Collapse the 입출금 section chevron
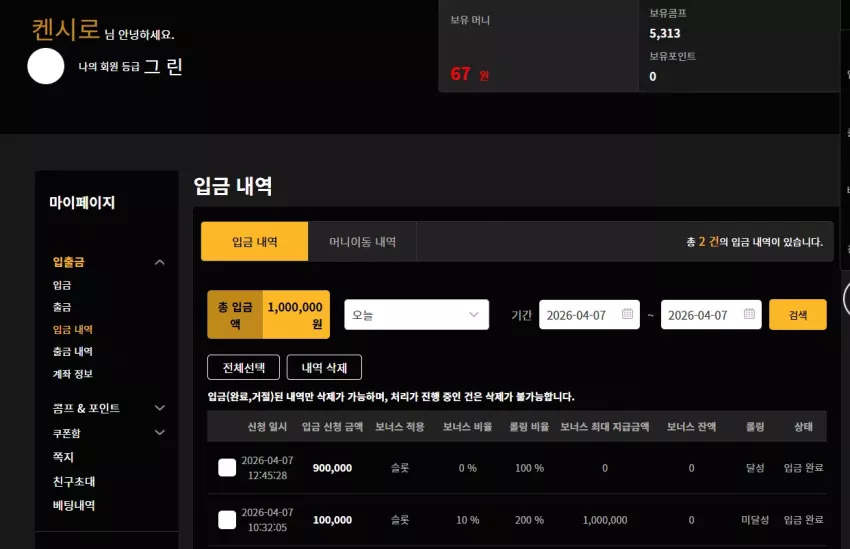Viewport: 850px width, 549px height. [159, 262]
